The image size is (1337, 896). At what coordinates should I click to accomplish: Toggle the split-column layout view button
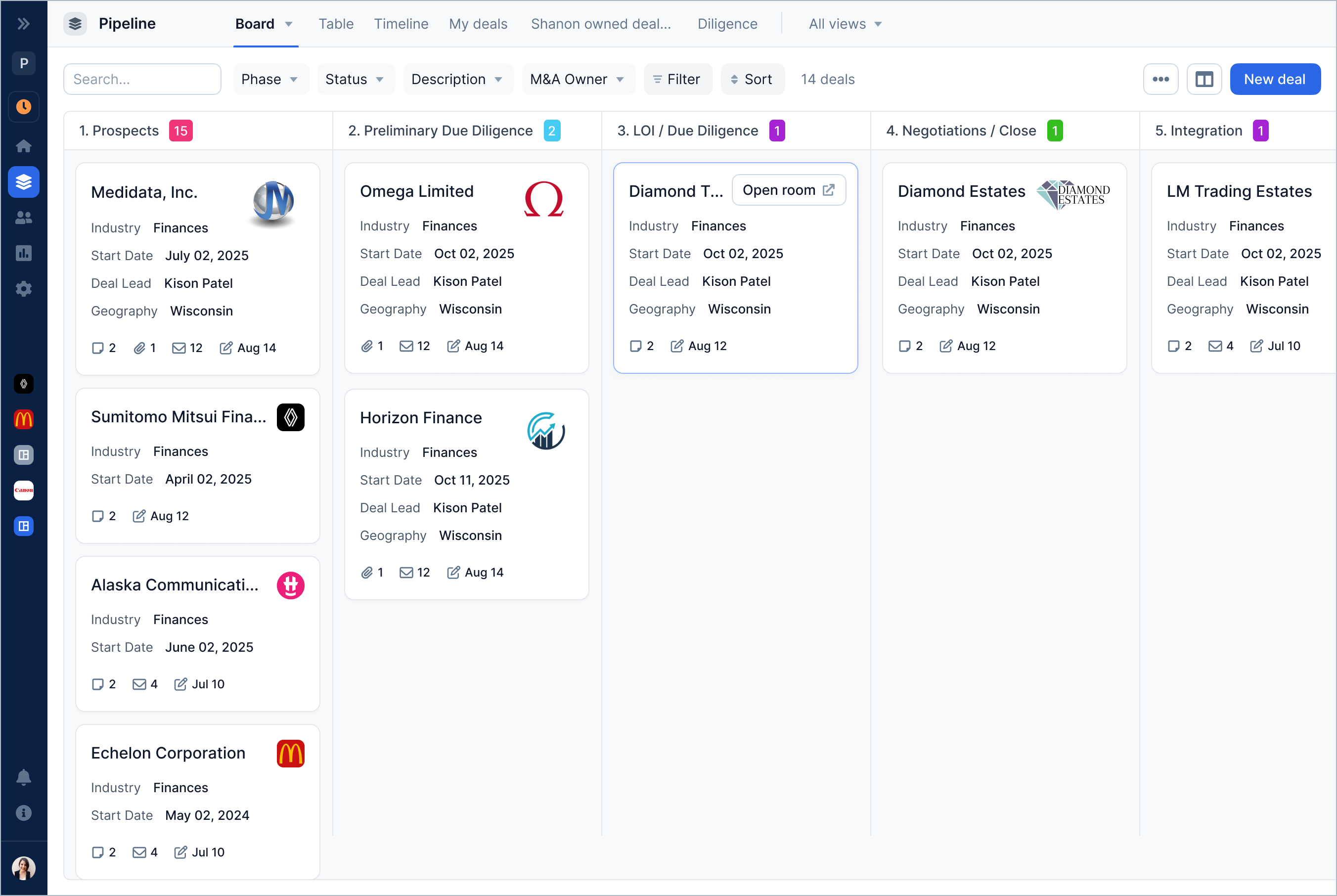point(1204,80)
